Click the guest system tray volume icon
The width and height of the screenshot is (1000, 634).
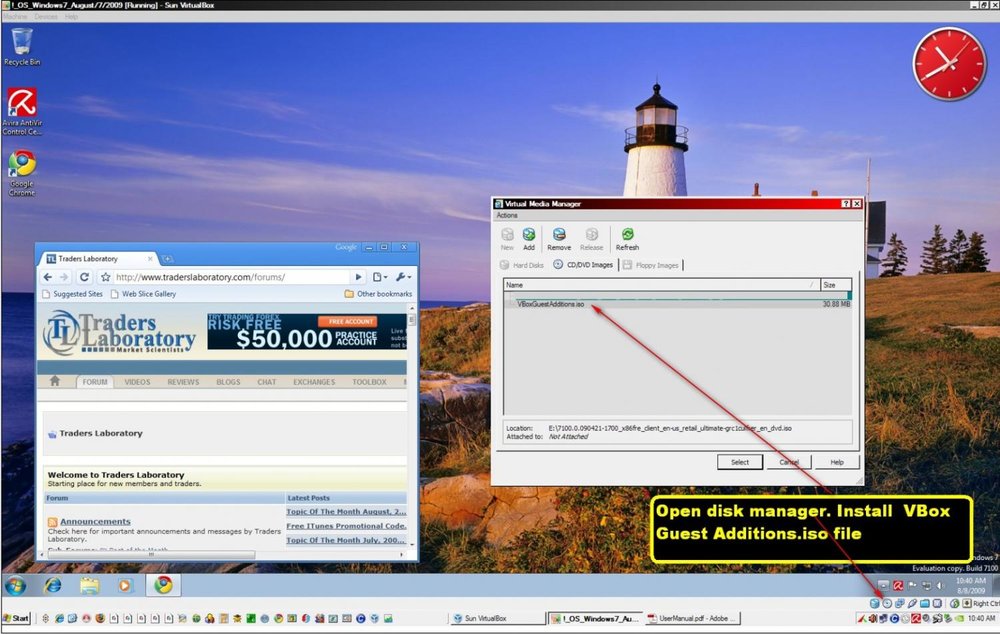(x=939, y=585)
